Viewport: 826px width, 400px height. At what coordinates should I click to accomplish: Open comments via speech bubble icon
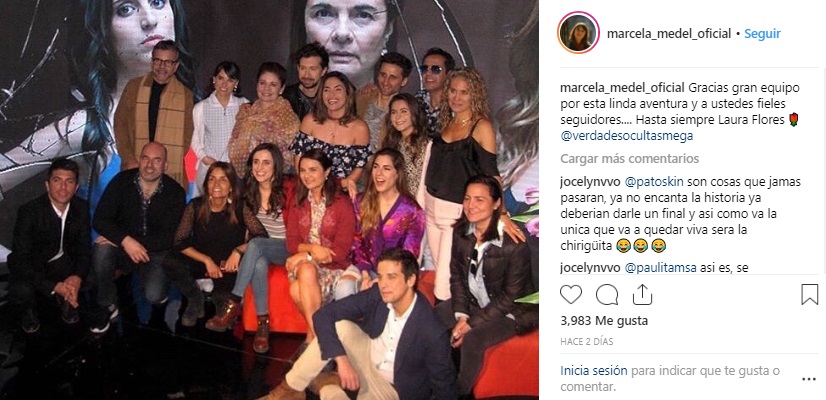pyautogui.click(x=607, y=295)
